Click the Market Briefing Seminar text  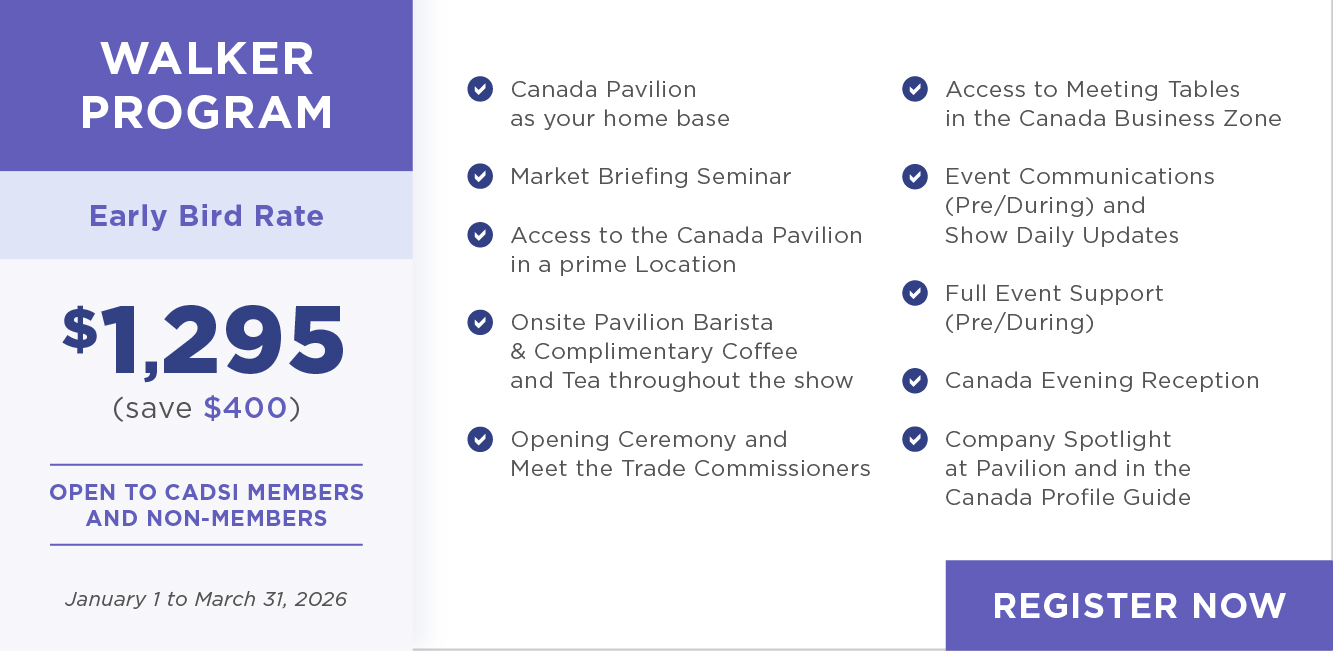point(650,176)
